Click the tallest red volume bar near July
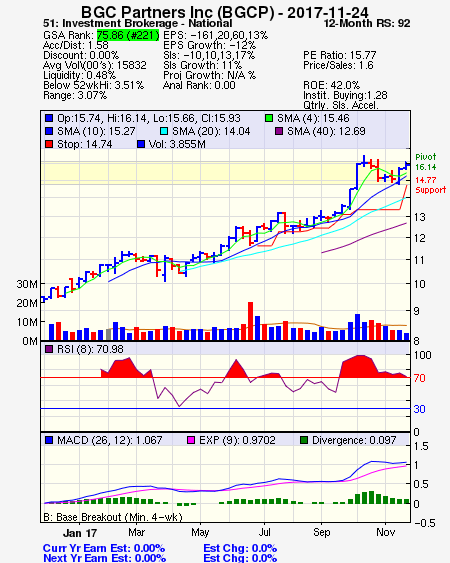The image size is (450, 563). (x=250, y=321)
